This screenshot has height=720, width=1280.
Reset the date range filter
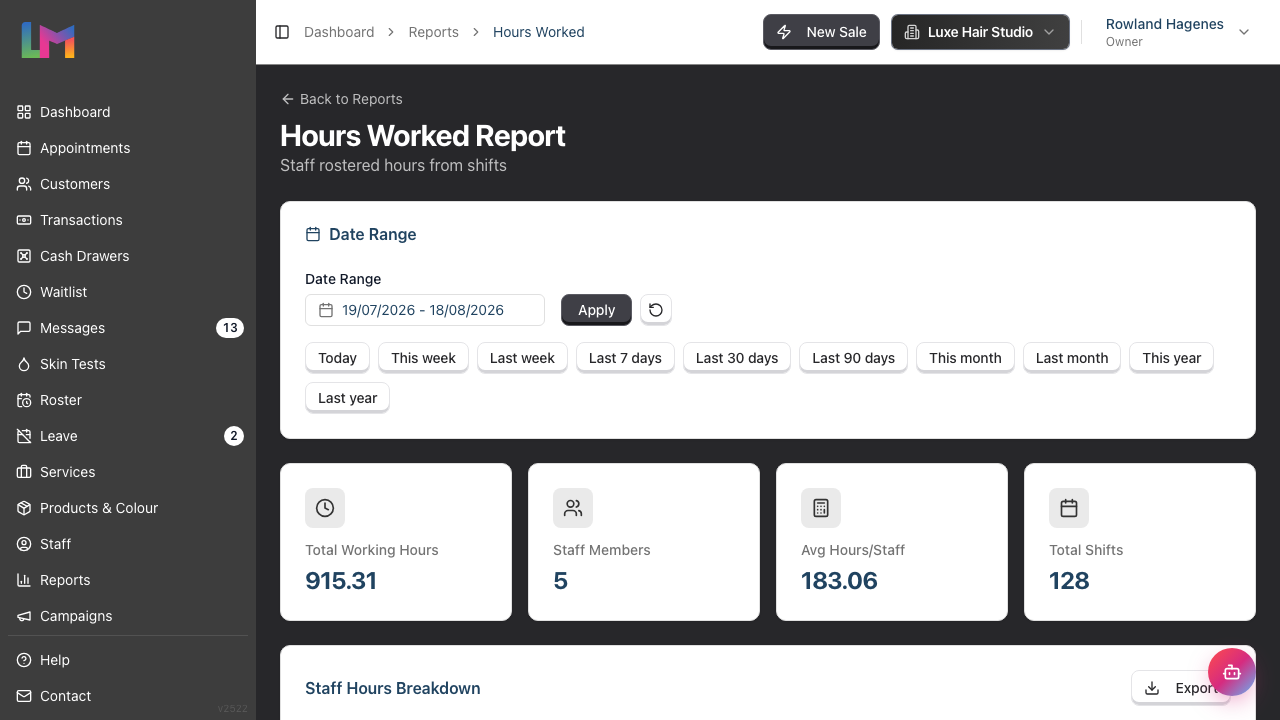tap(656, 310)
